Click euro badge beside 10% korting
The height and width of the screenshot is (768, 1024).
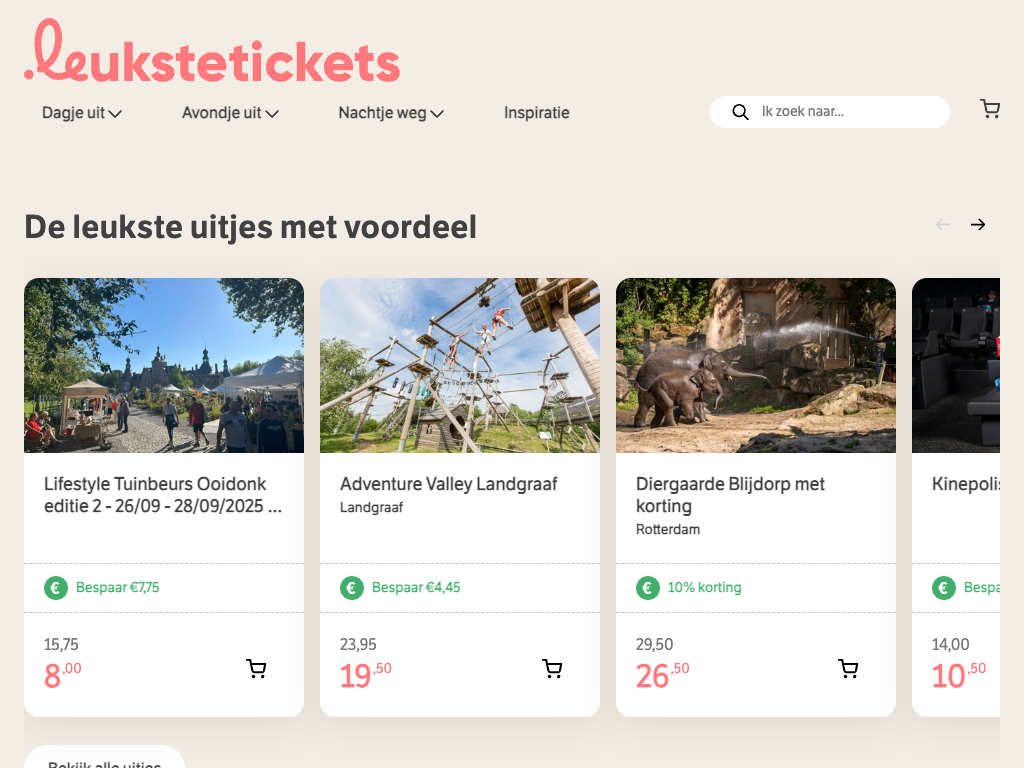648,588
